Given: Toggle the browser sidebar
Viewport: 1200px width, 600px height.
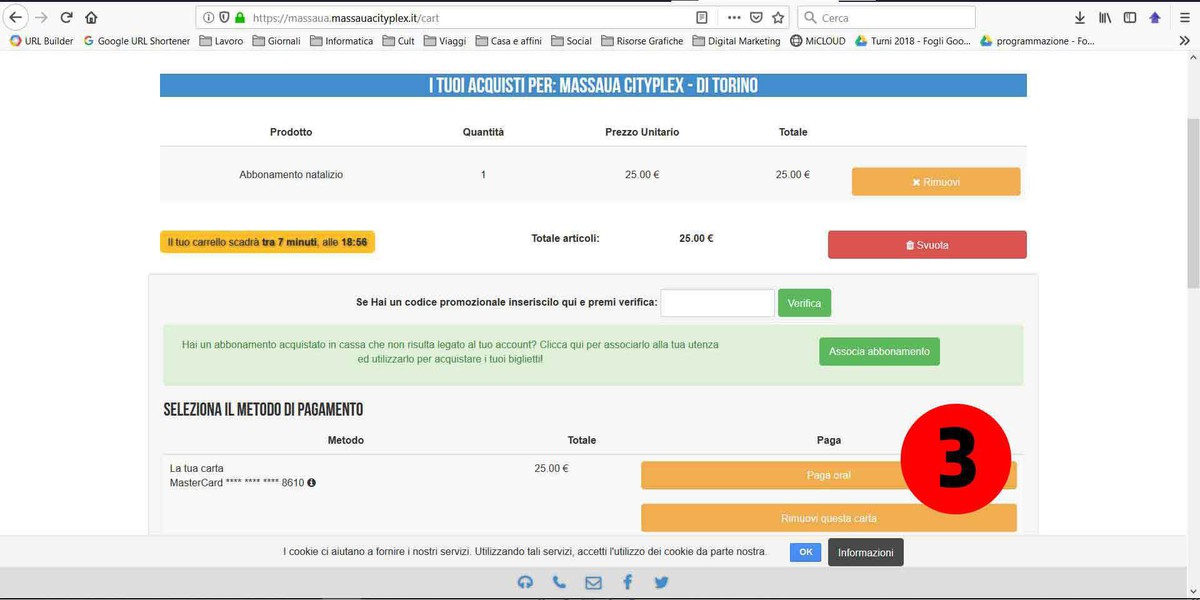Looking at the screenshot, I should tap(1130, 17).
